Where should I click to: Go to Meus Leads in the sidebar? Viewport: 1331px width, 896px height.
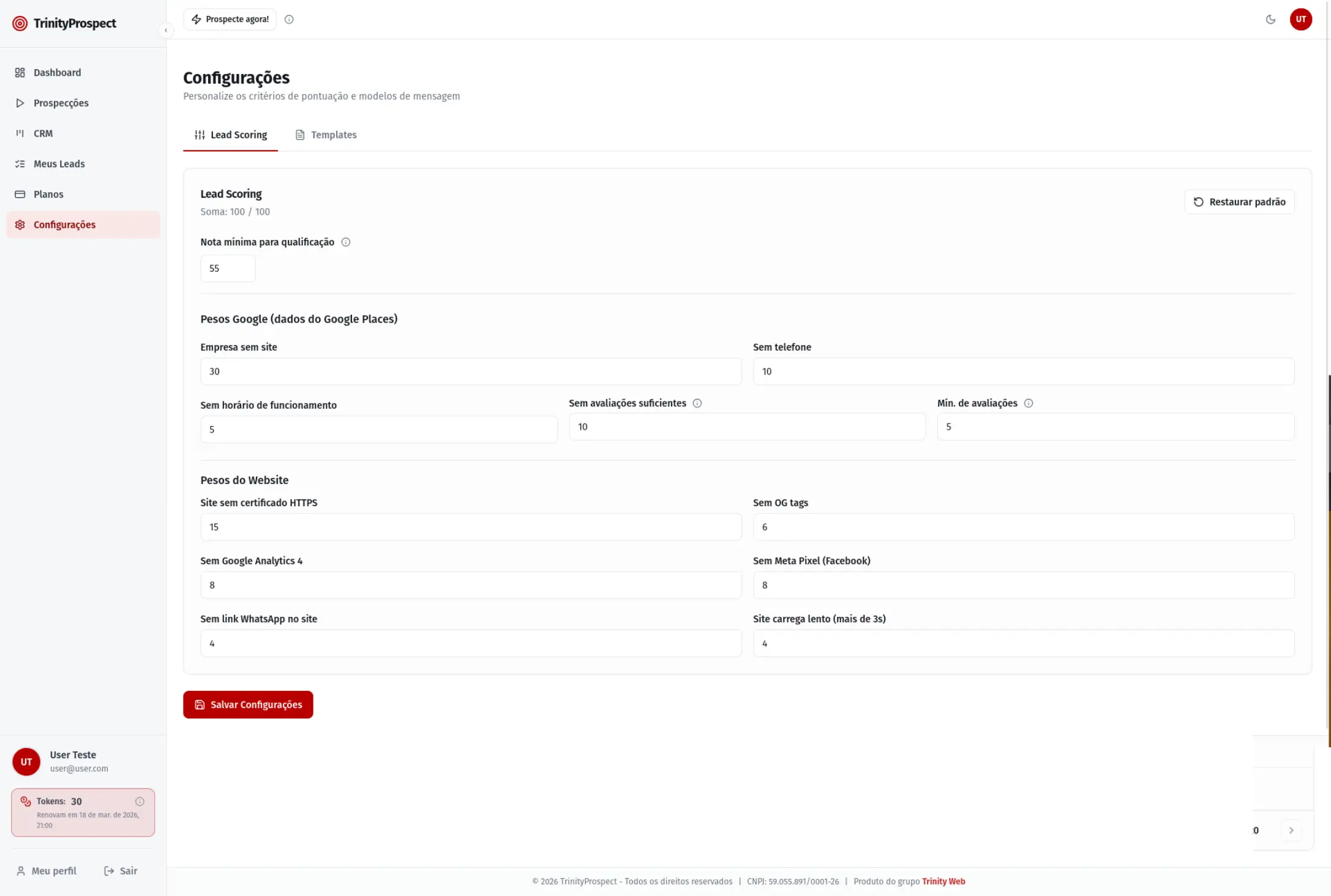(59, 164)
